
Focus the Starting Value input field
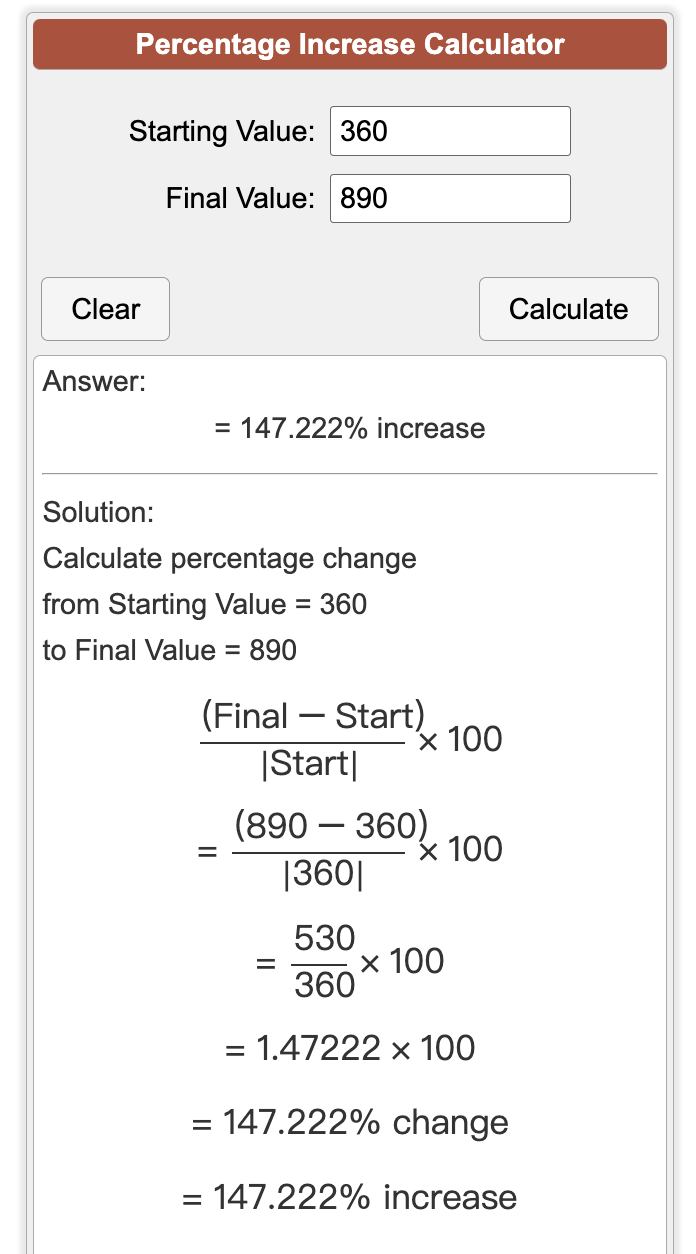click(x=450, y=131)
